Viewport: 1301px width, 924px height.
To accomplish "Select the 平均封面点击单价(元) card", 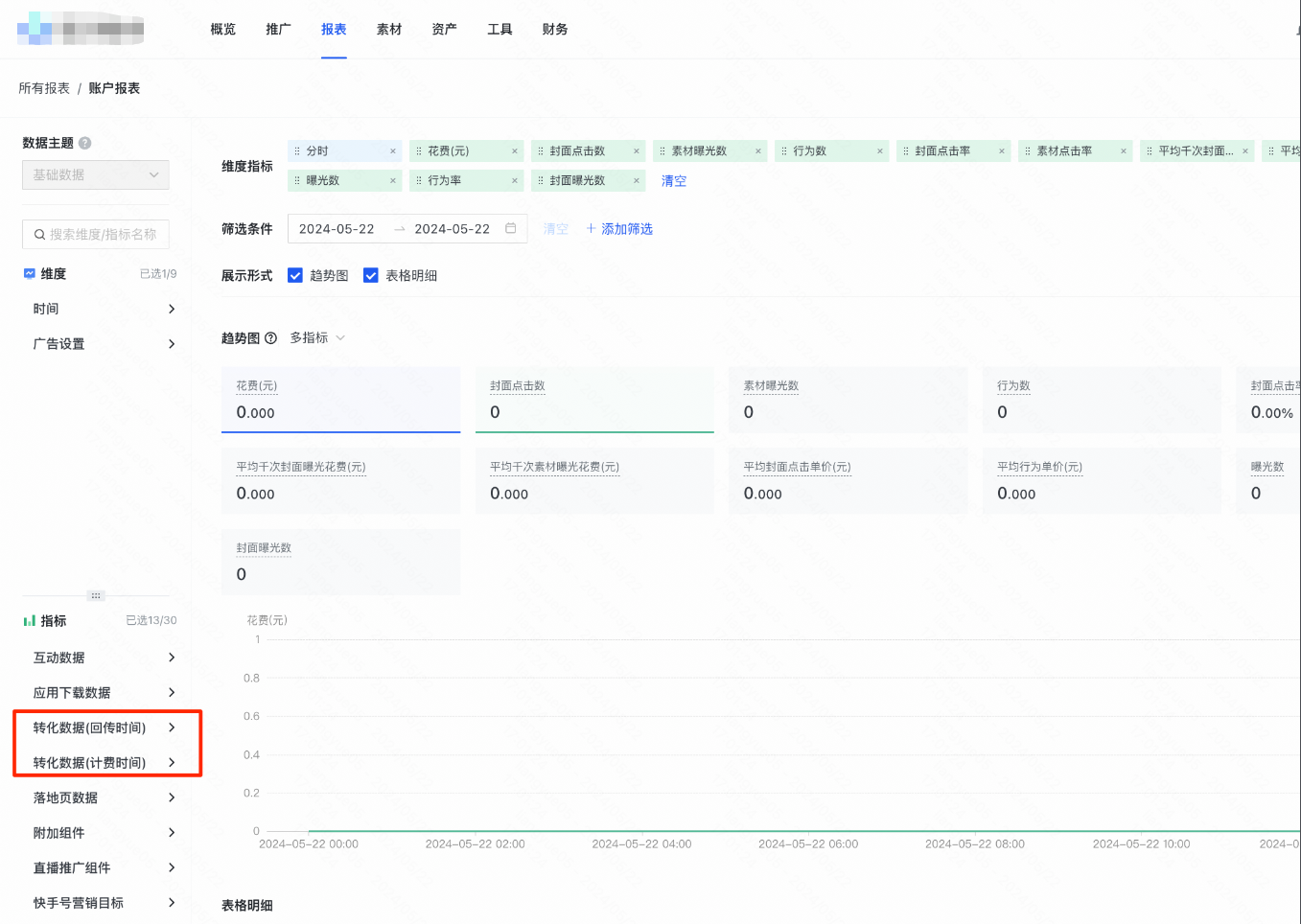I will click(x=848, y=481).
